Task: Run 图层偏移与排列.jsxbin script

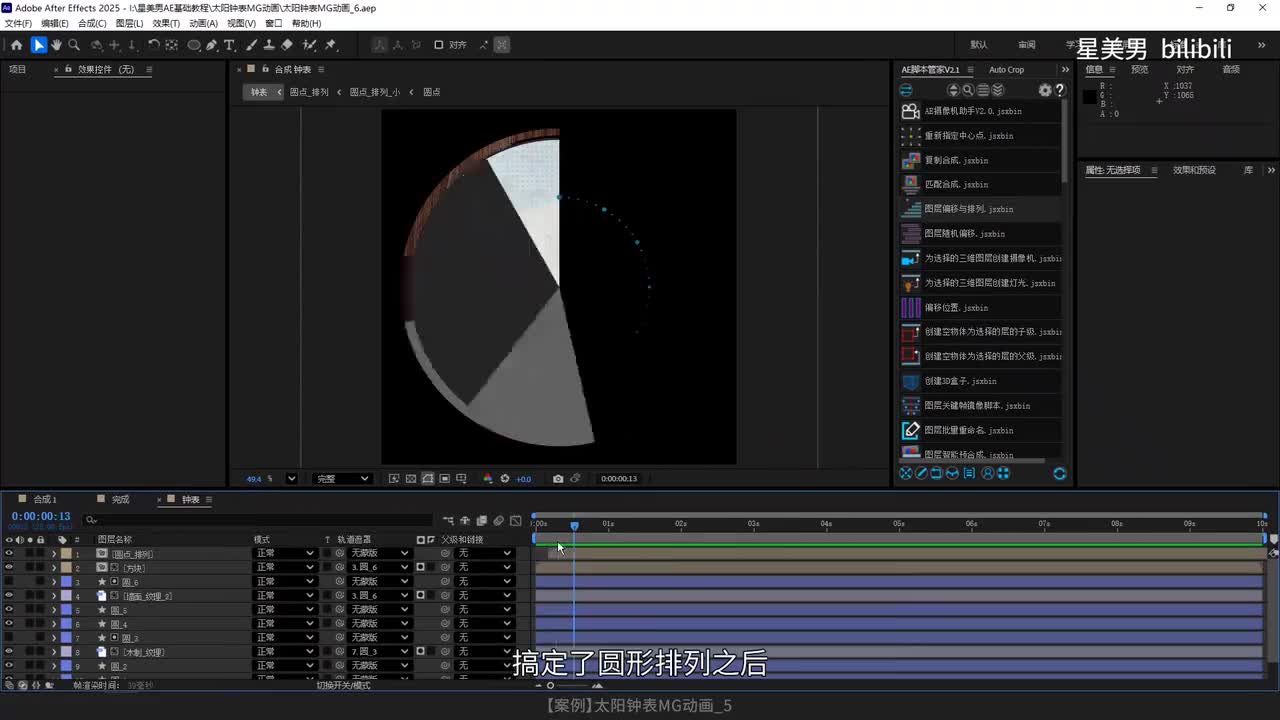Action: click(980, 209)
